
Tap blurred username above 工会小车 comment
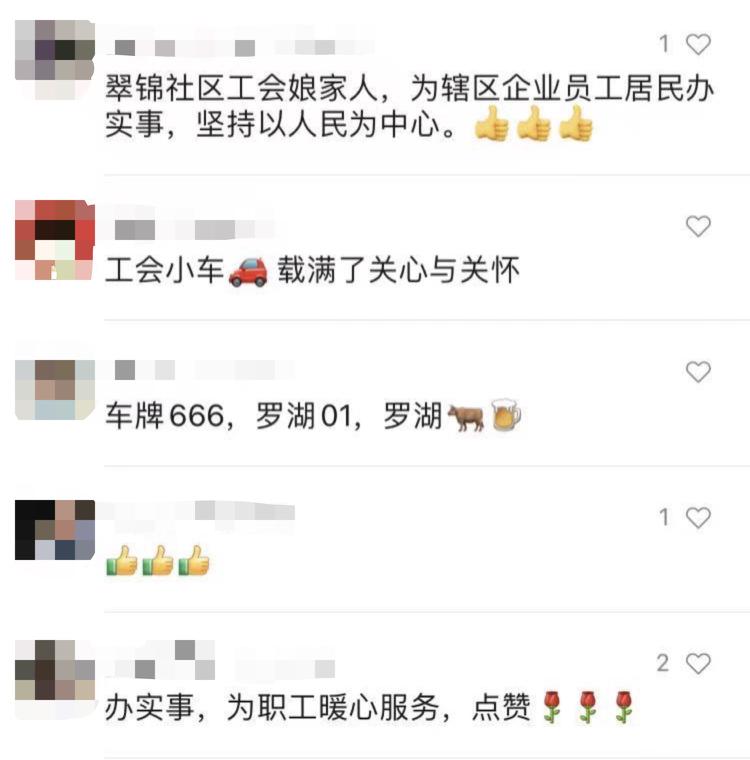pyautogui.click(x=189, y=229)
